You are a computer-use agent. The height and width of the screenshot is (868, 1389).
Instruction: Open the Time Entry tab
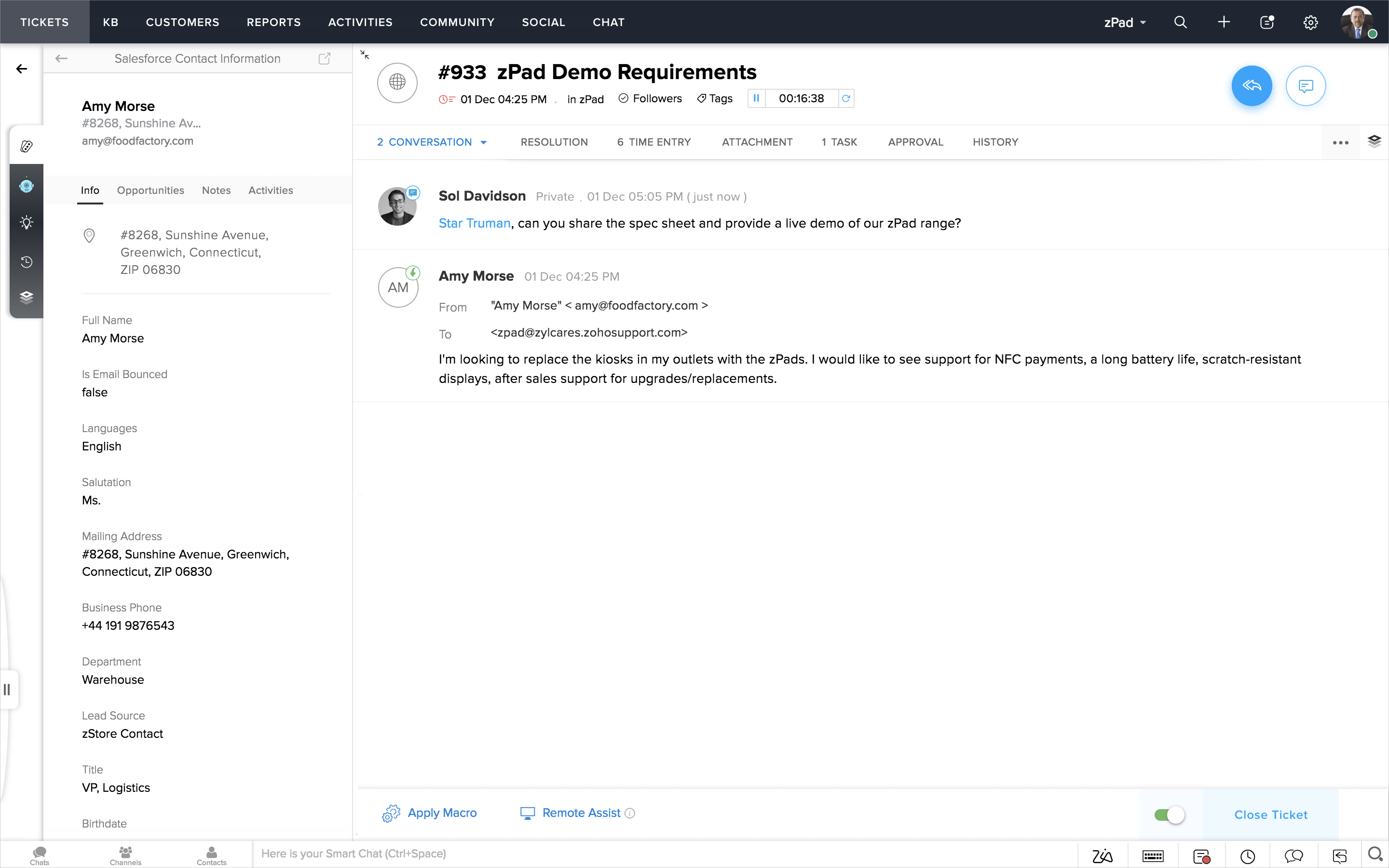(654, 142)
